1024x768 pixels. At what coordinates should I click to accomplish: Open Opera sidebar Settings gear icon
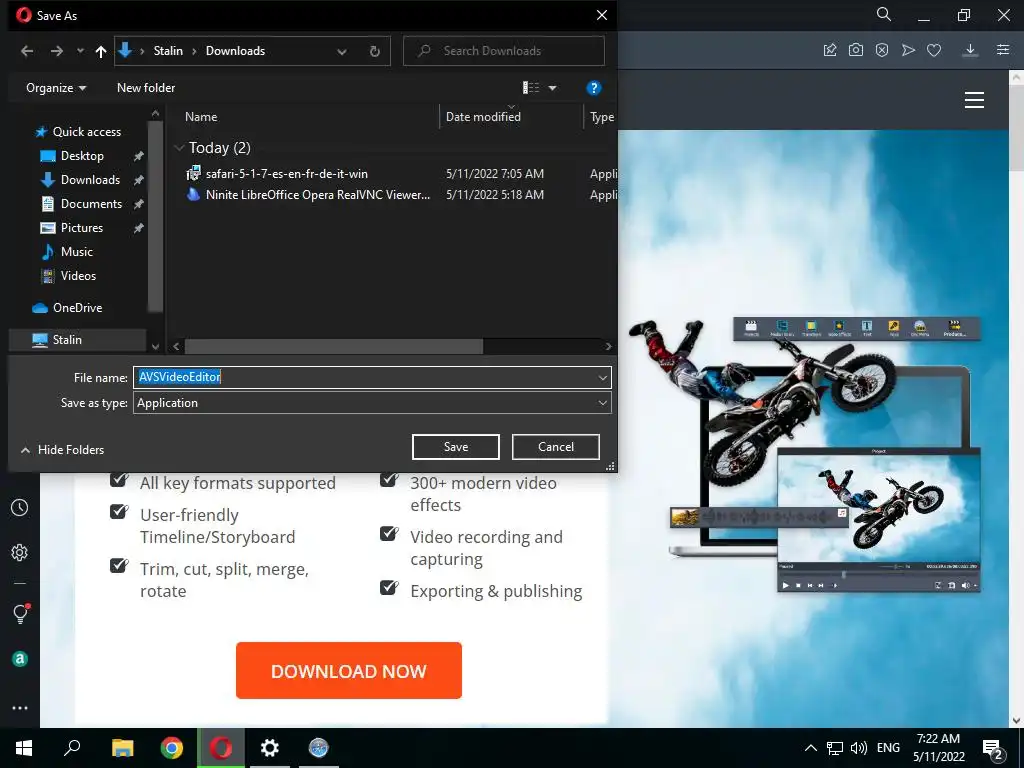click(x=20, y=552)
